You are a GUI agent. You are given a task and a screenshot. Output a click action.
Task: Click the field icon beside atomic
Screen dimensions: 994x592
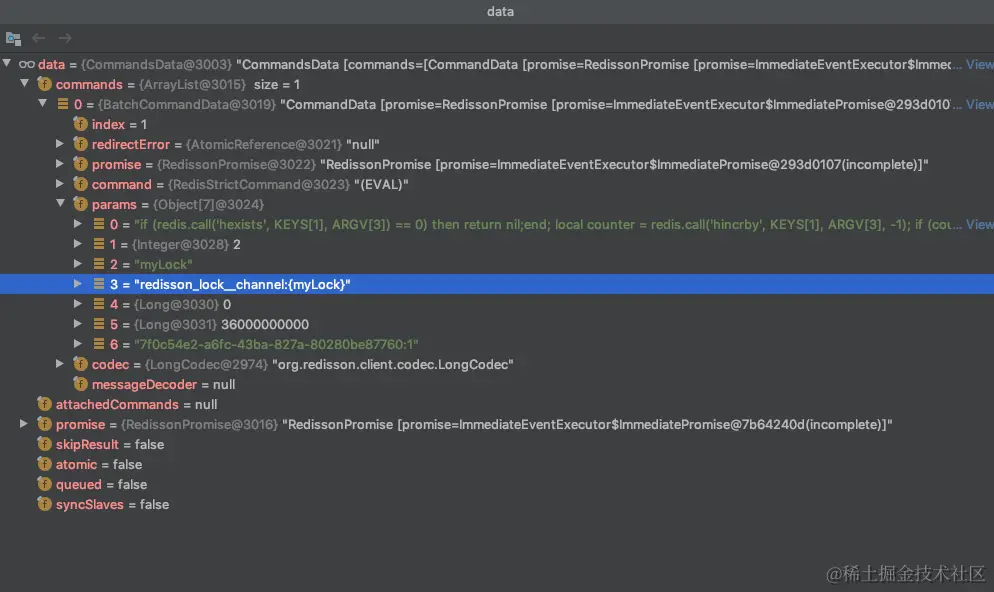[44, 463]
